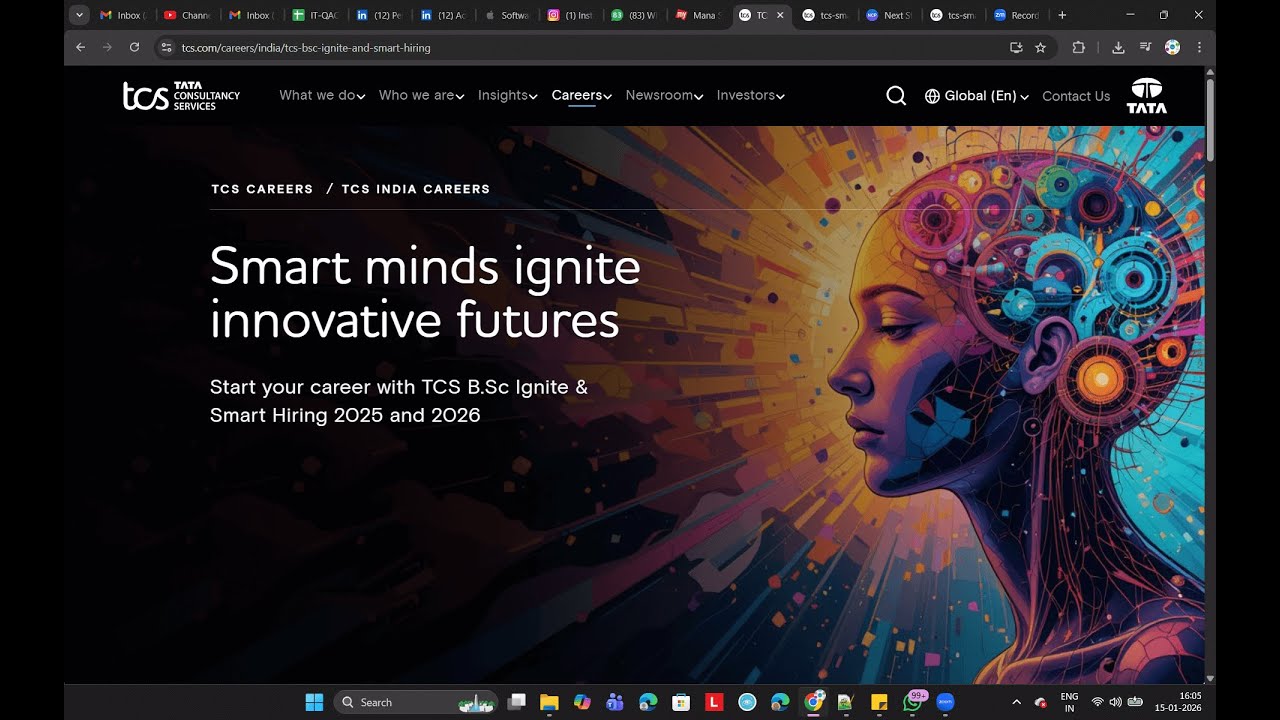Open File Explorer from the taskbar
Viewport: 1280px width, 720px height.
coord(549,702)
